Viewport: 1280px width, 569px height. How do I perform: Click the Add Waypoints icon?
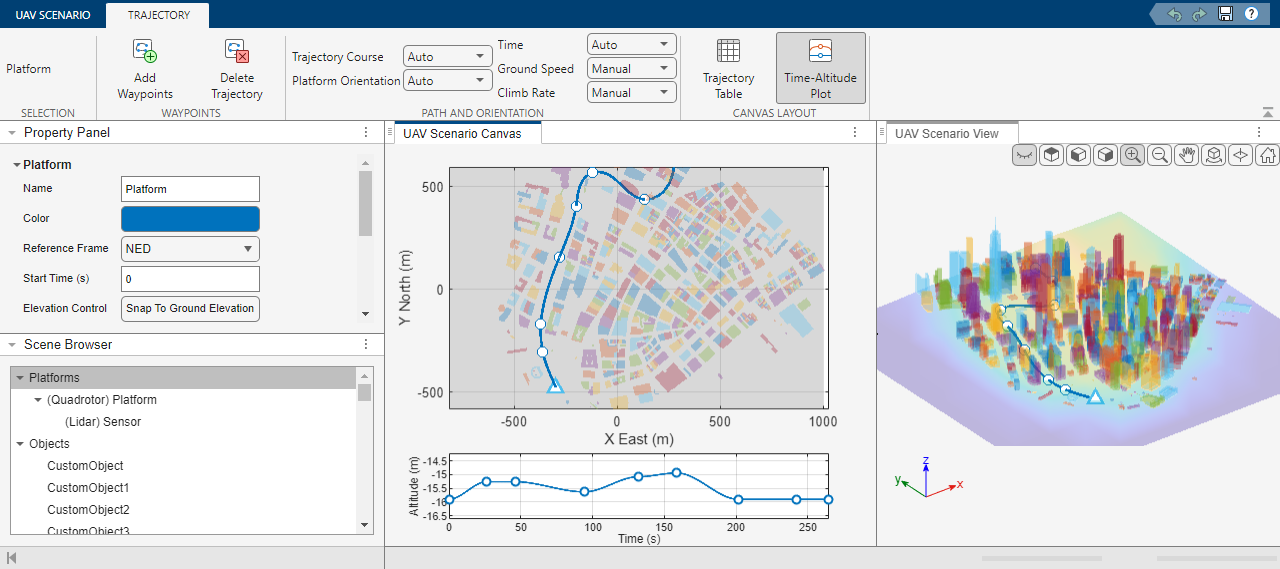(145, 52)
